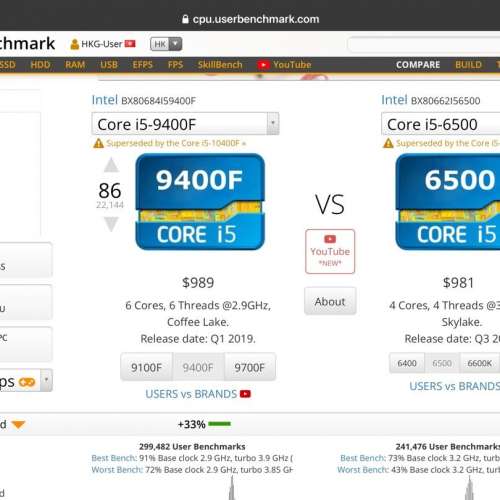The image size is (500, 500).
Task: Open the Core i5-6500 selector box
Action: (440, 124)
